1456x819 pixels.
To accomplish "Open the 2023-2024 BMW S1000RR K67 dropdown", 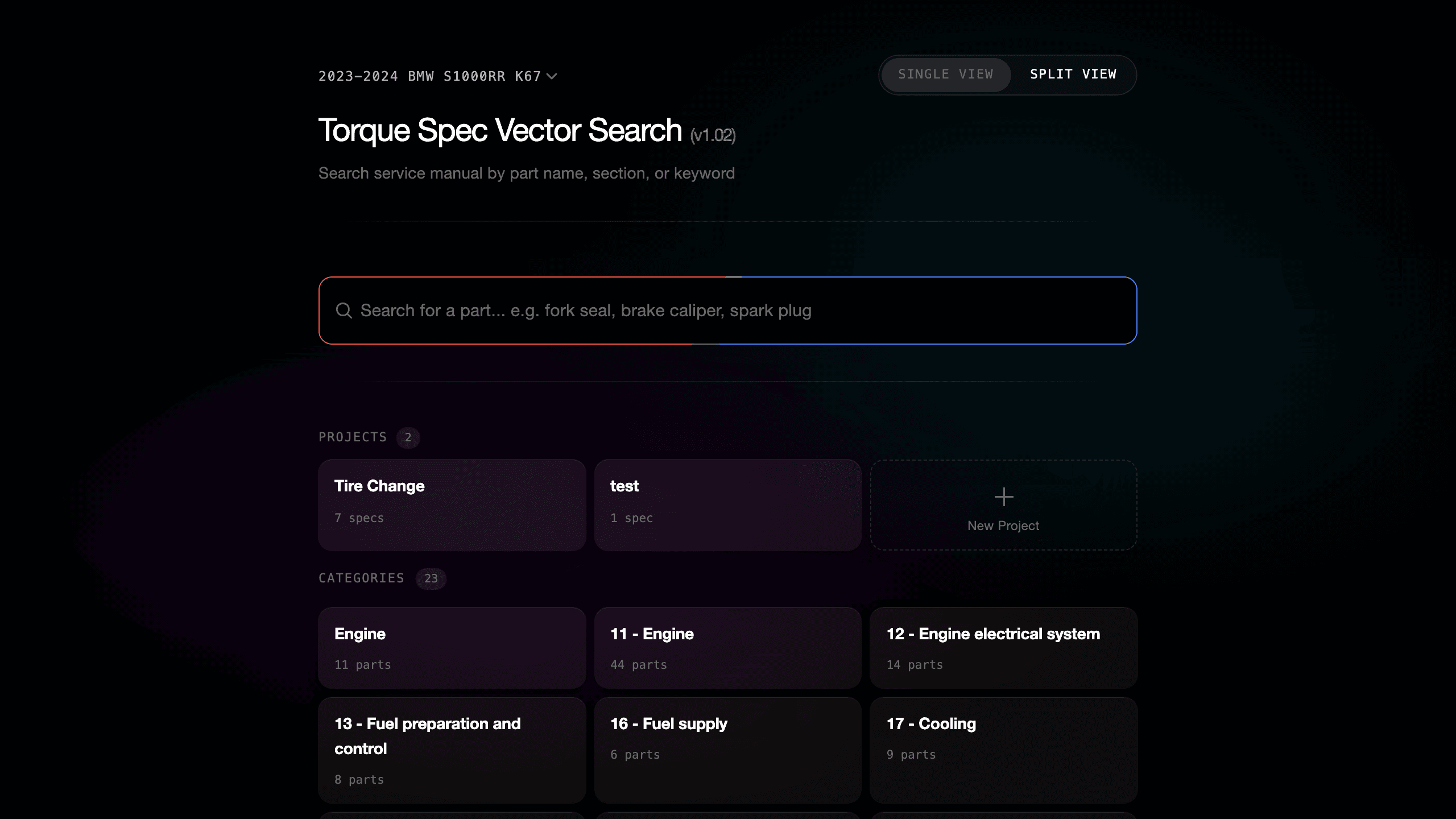I will (x=437, y=76).
